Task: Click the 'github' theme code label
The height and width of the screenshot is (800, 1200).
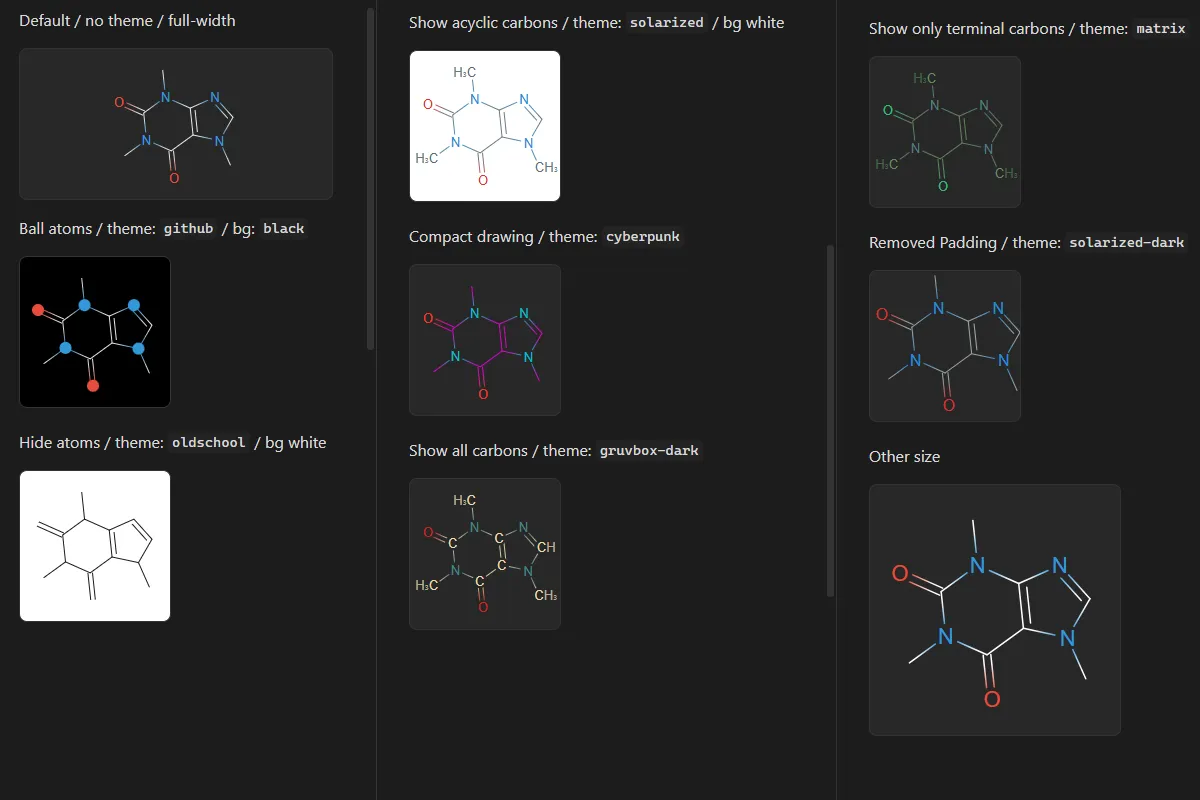Action: pos(189,228)
